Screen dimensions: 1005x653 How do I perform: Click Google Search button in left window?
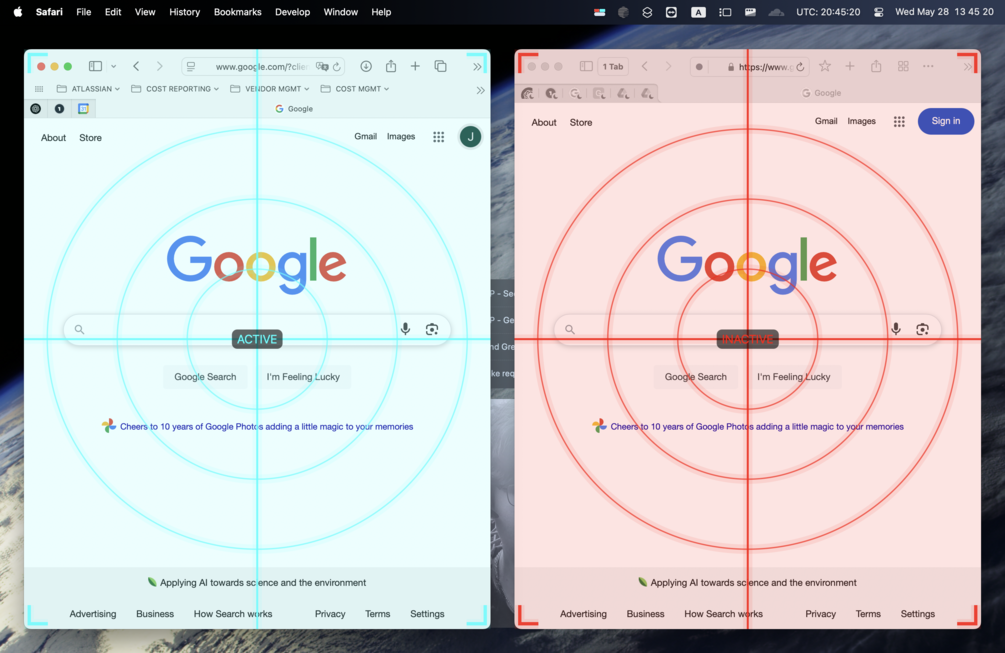pos(205,377)
